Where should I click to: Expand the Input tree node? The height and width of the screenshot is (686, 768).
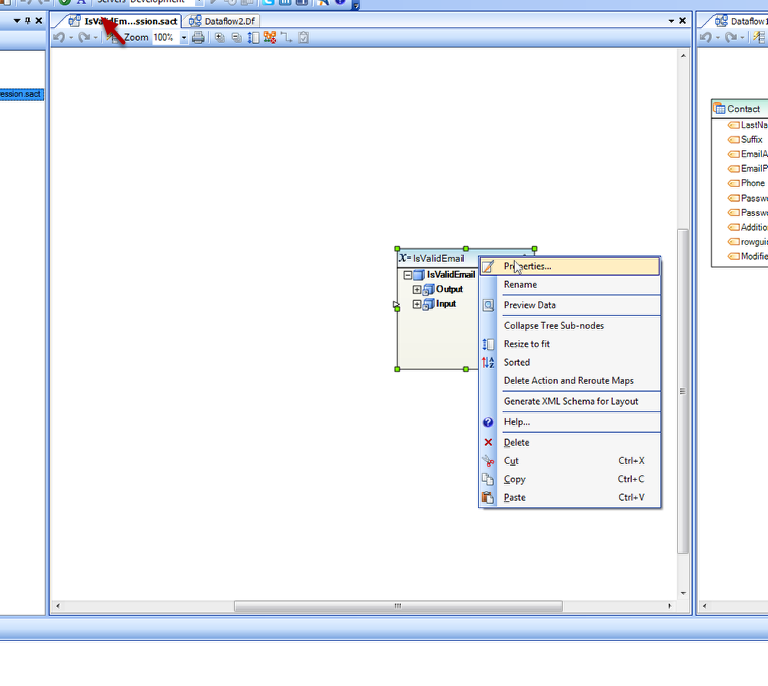point(417,304)
